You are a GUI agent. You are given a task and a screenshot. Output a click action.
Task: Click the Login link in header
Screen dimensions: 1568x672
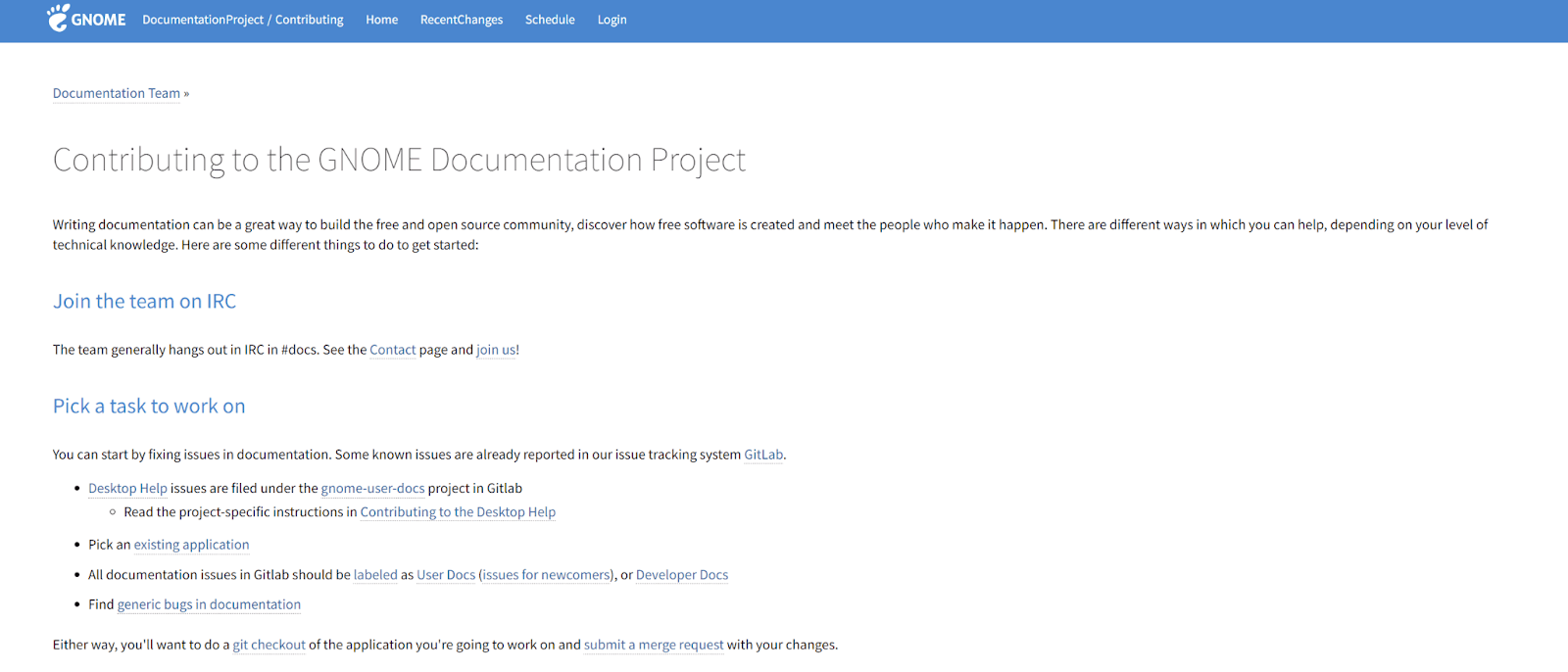612,20
